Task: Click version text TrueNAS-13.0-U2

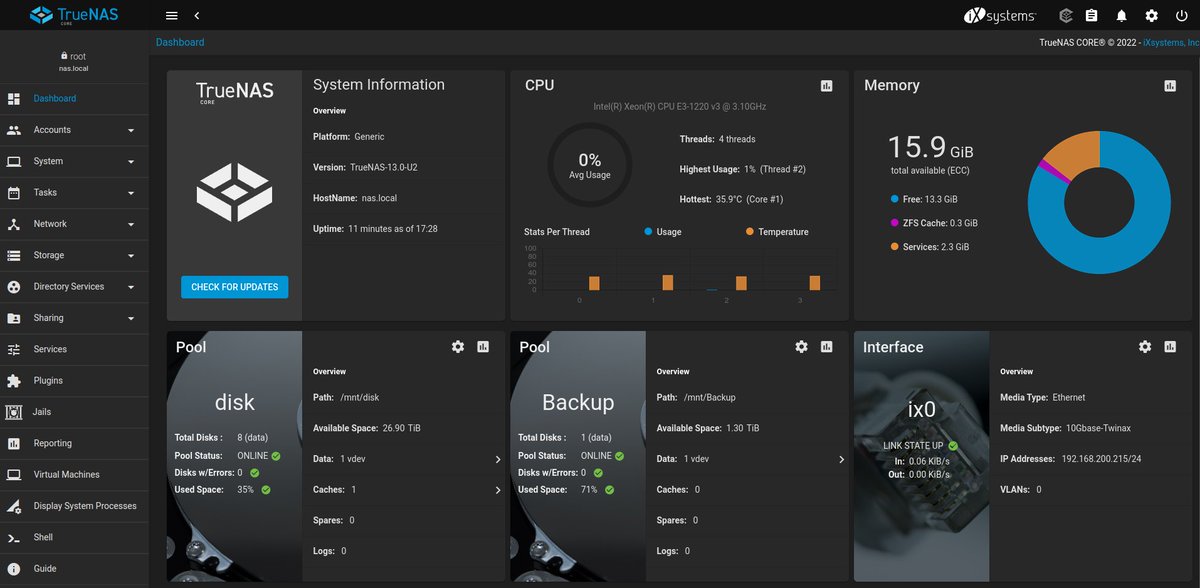Action: click(384, 168)
